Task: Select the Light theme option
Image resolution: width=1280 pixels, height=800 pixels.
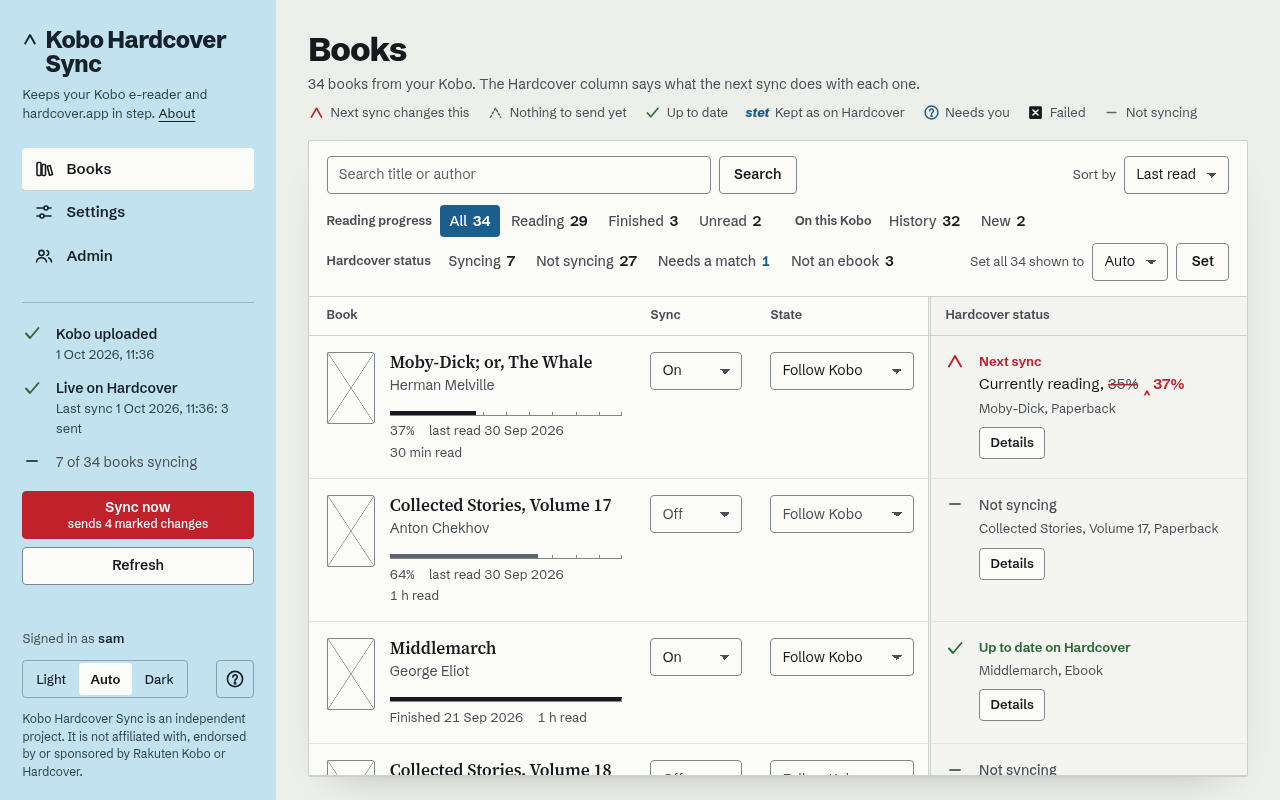Action: 51,679
